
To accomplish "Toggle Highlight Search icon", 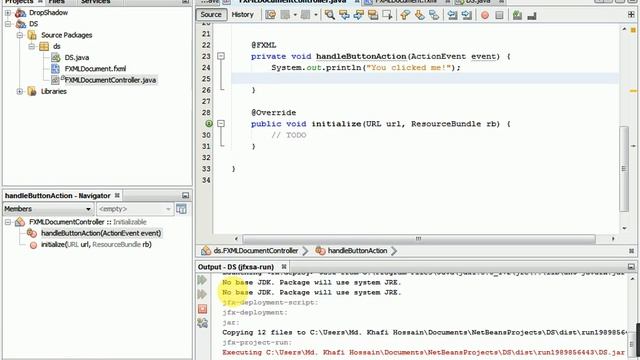I will click(x=373, y=15).
